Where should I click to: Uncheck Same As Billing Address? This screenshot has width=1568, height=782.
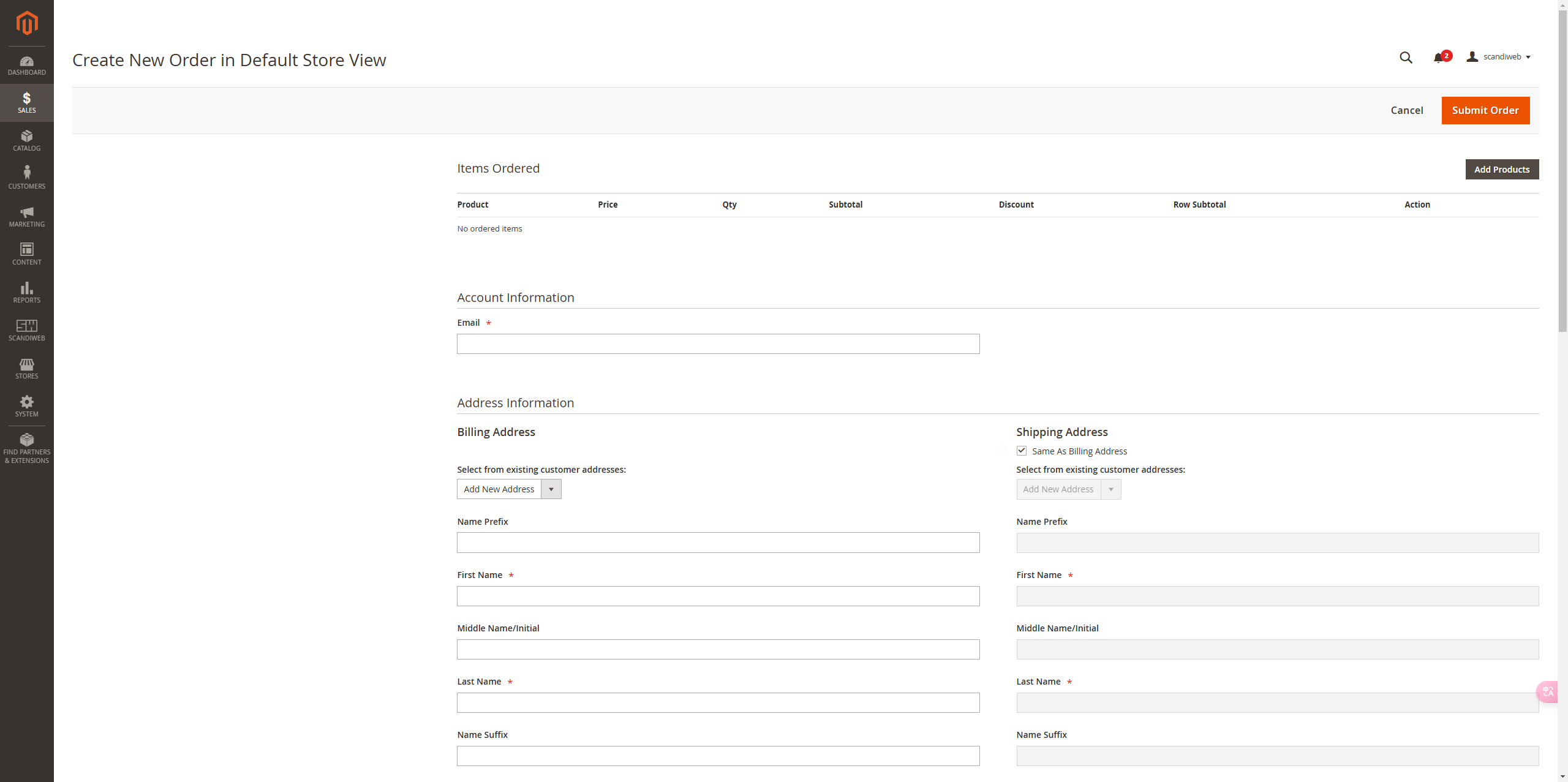point(1021,451)
